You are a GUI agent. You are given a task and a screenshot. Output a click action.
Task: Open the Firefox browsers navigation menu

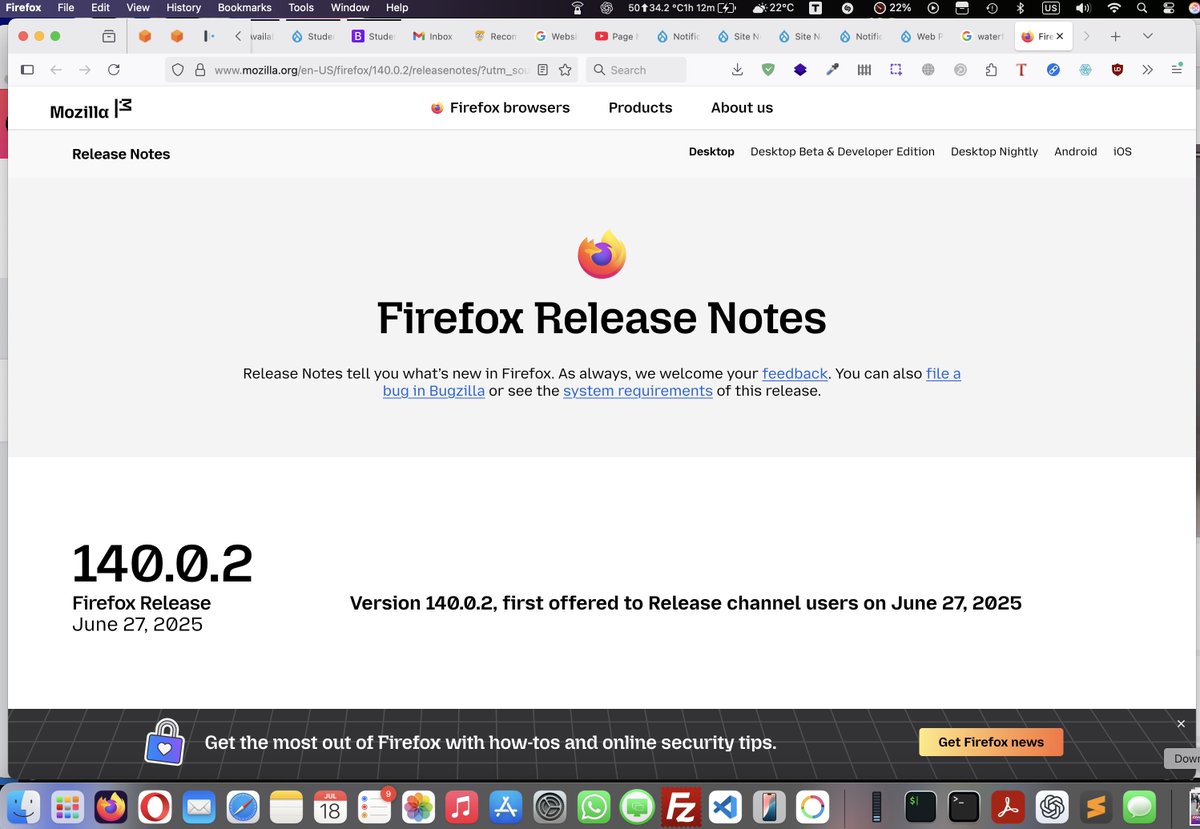[x=500, y=108]
